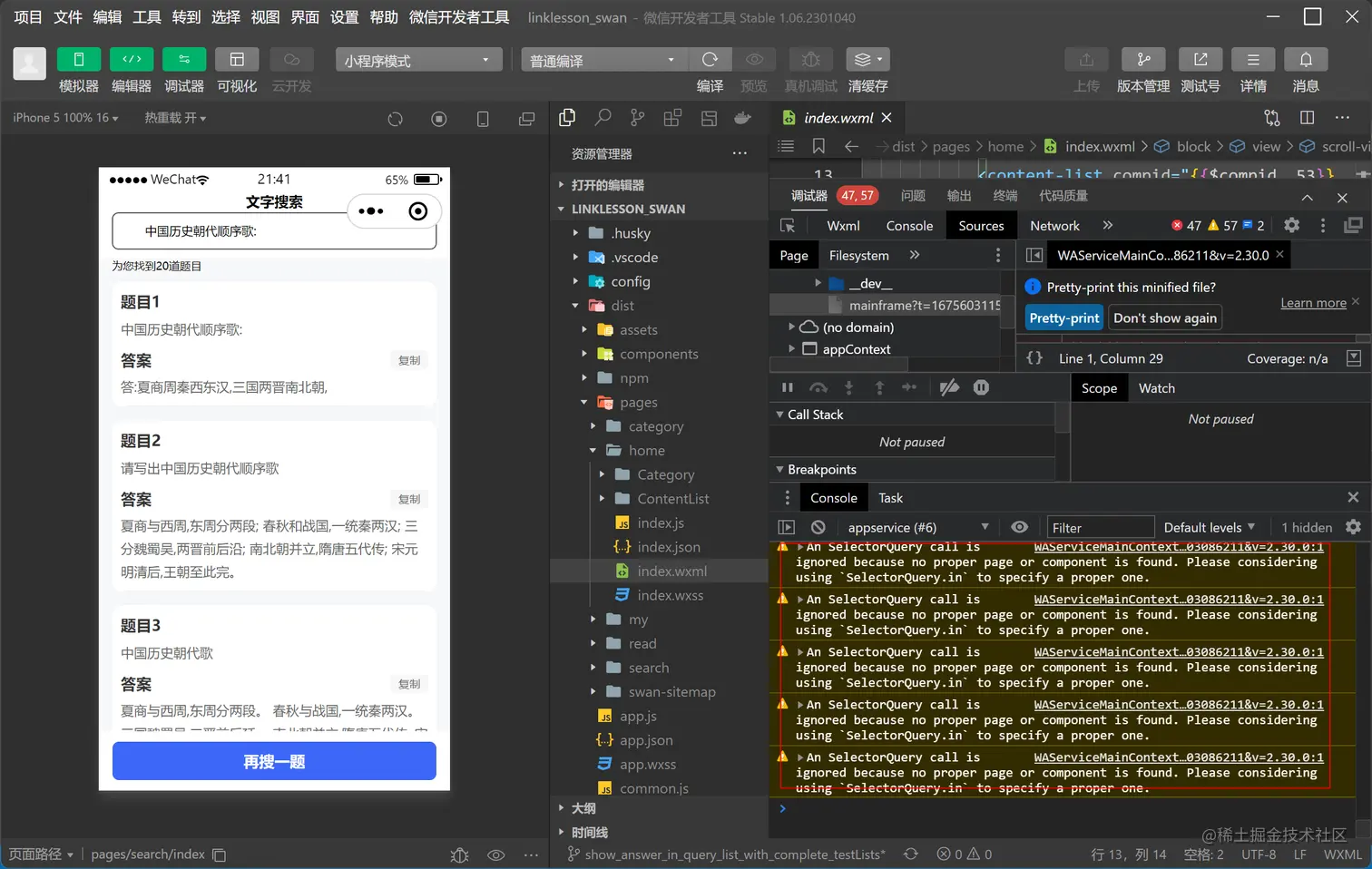The width and height of the screenshot is (1372, 869).
Task: Click the Don't show again button
Action: [1165, 318]
